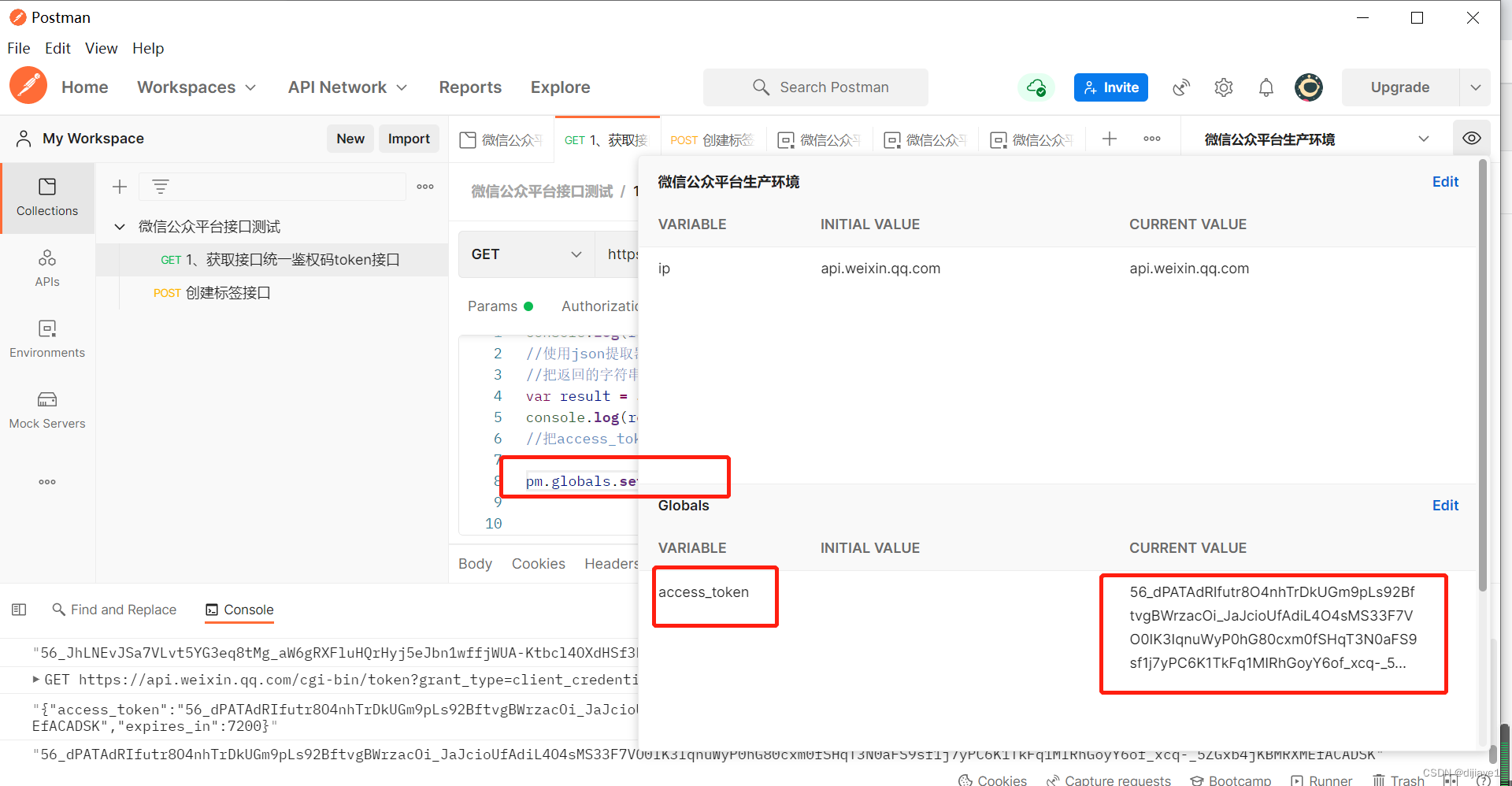Collapse the 微信公众平台接口测试 collection
Image resolution: width=1512 pixels, height=786 pixels.
pyautogui.click(x=120, y=227)
